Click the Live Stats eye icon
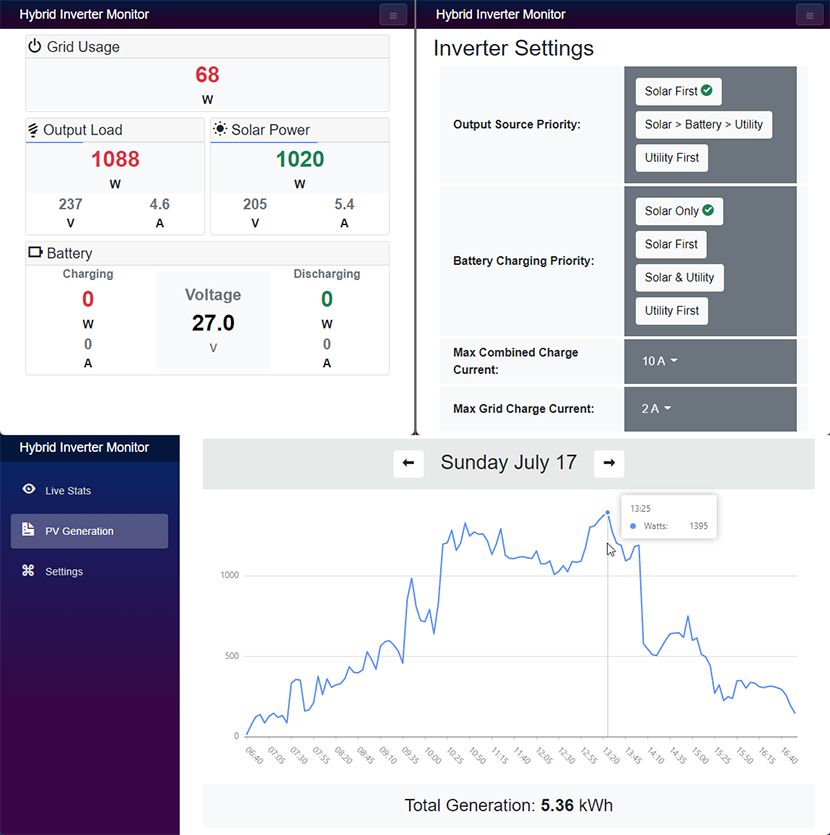Screen dimensions: 830x835 click(x=29, y=490)
